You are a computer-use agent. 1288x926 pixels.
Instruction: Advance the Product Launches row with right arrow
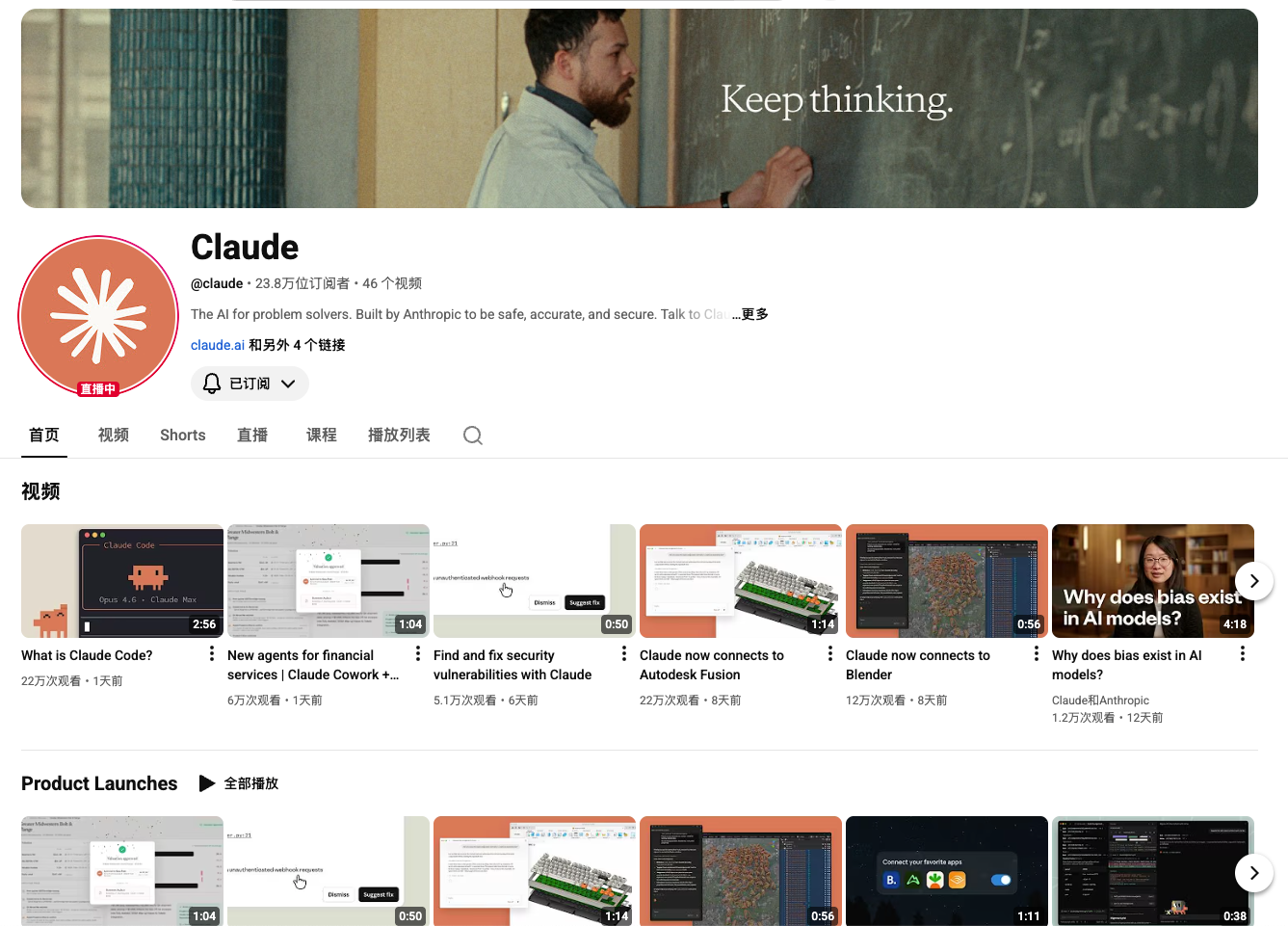click(x=1254, y=873)
